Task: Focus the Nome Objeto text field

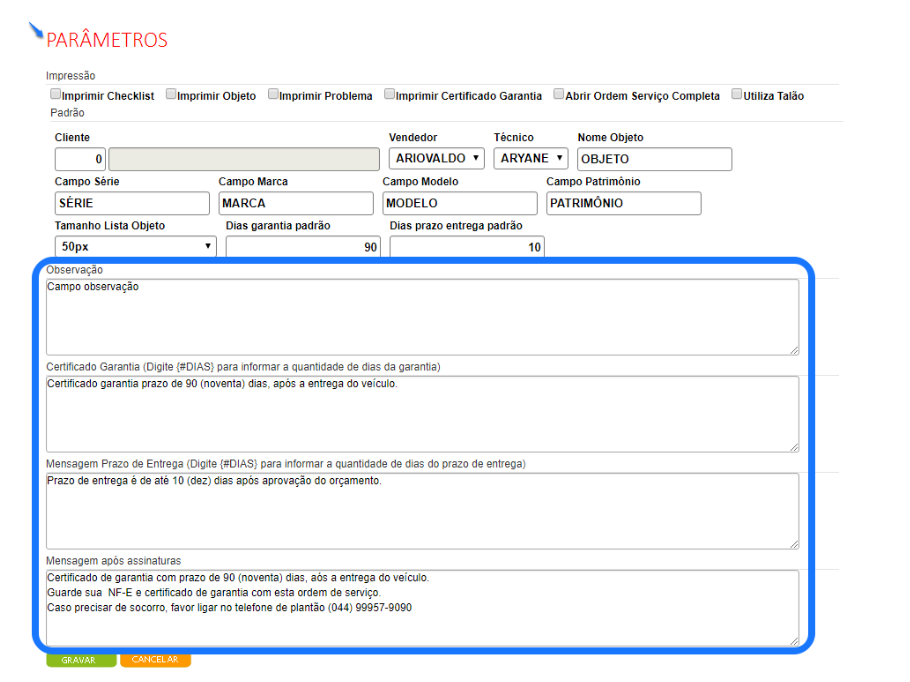Action: [654, 159]
